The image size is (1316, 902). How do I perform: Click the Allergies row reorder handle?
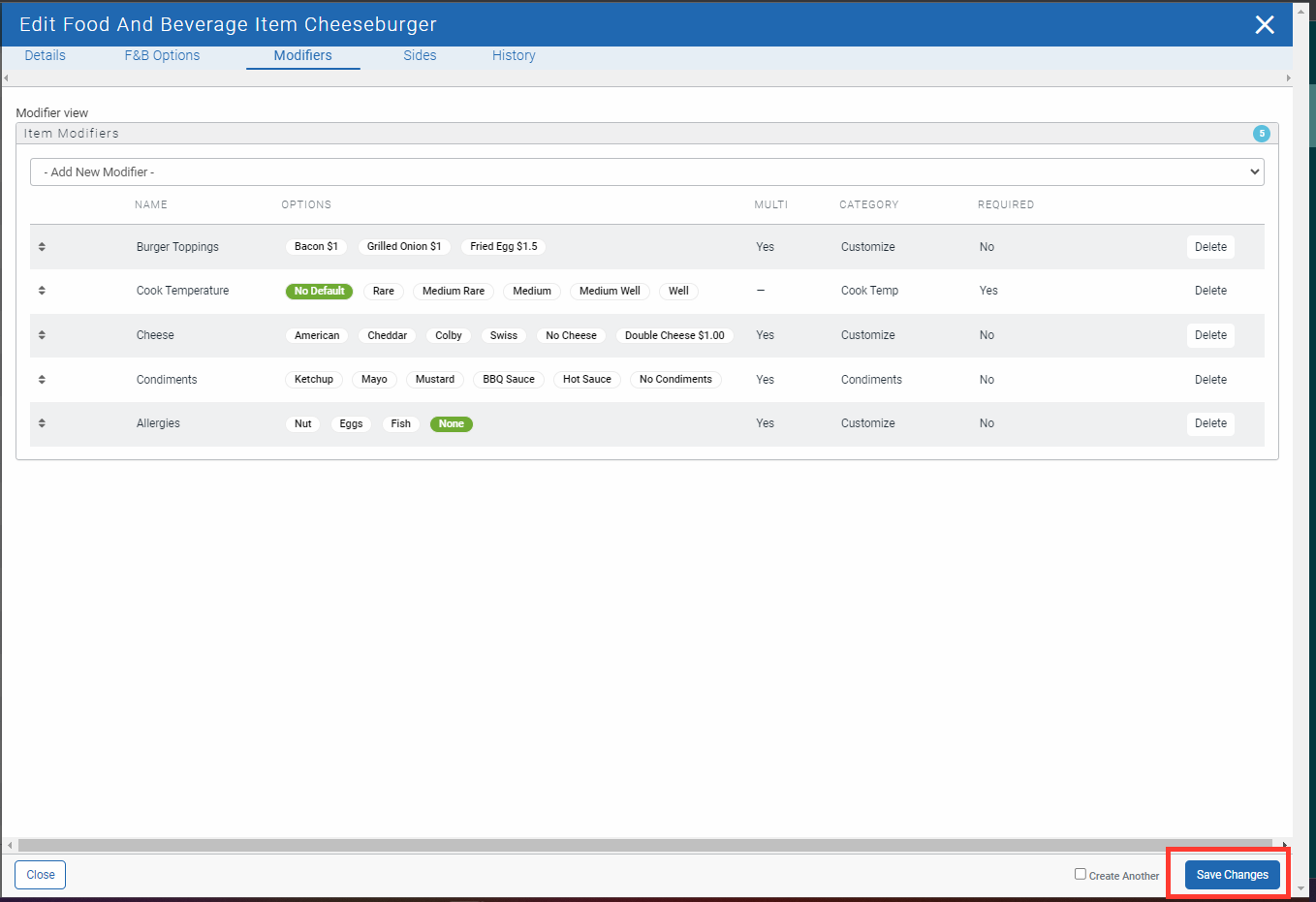click(x=42, y=423)
